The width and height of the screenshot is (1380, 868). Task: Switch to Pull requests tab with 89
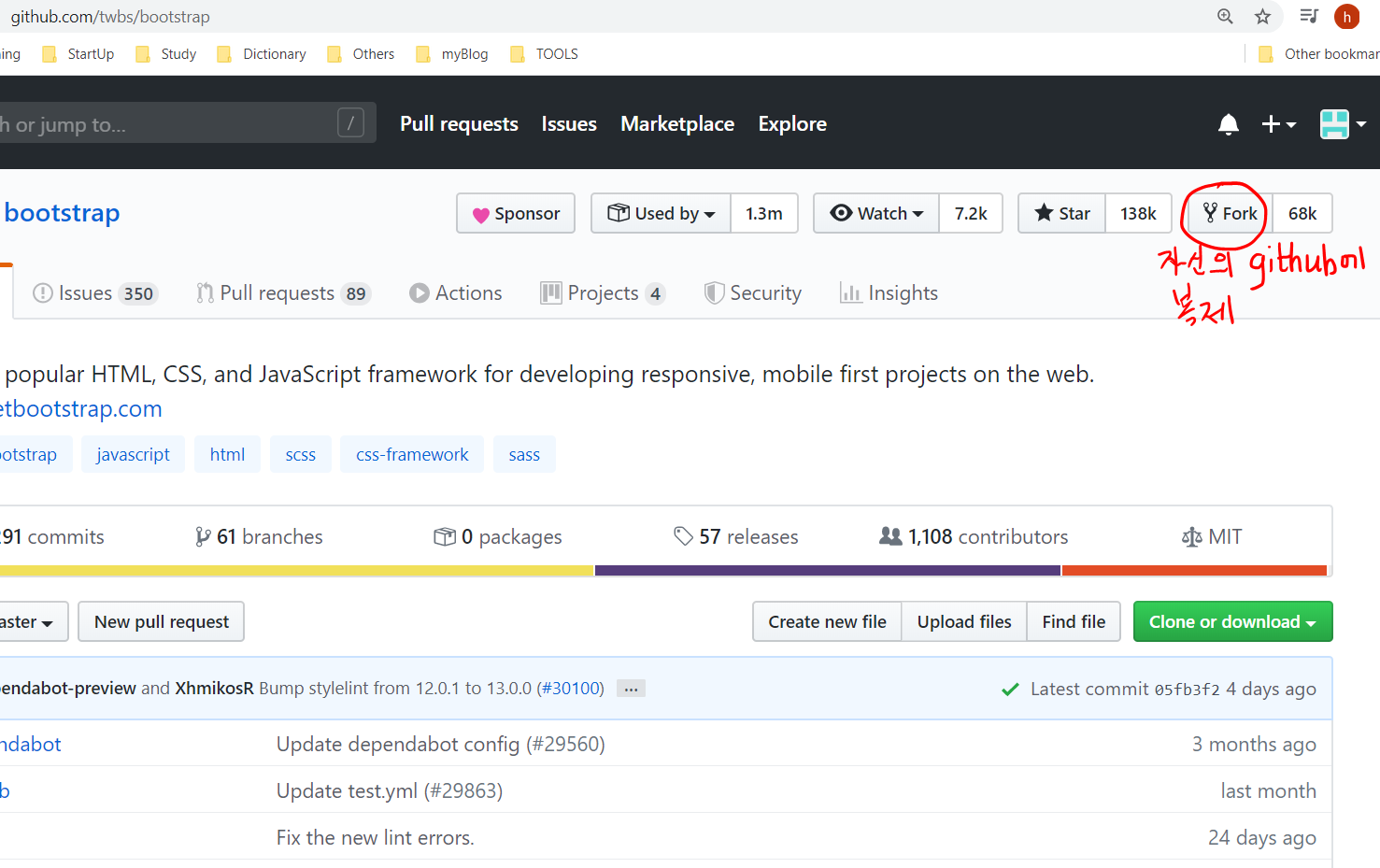[283, 293]
